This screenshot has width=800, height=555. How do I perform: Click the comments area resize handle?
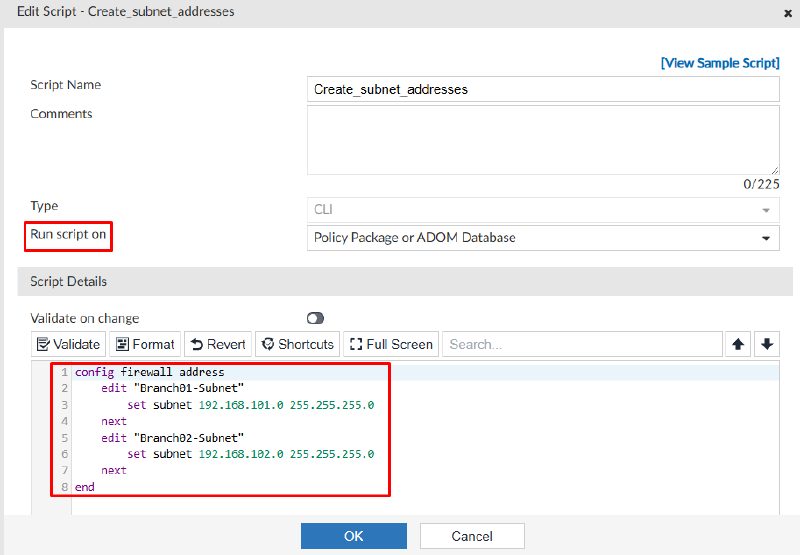click(x=774, y=170)
